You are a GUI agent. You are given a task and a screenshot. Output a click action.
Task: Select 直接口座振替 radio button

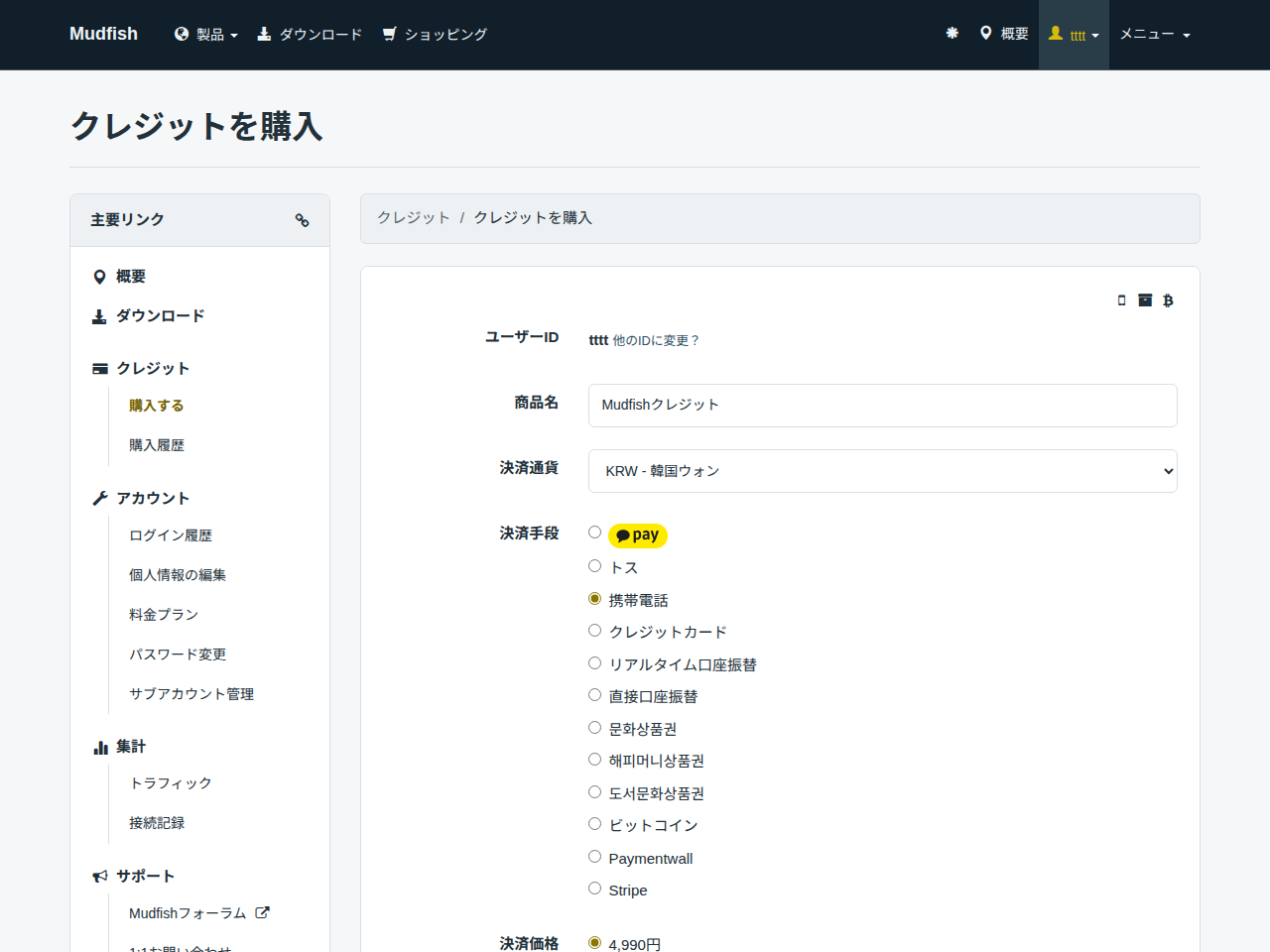tap(595, 695)
